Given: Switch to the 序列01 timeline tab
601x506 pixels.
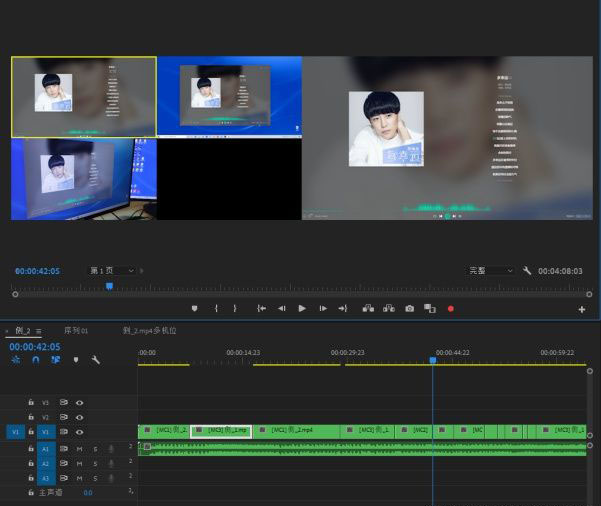Looking at the screenshot, I should click(76, 330).
